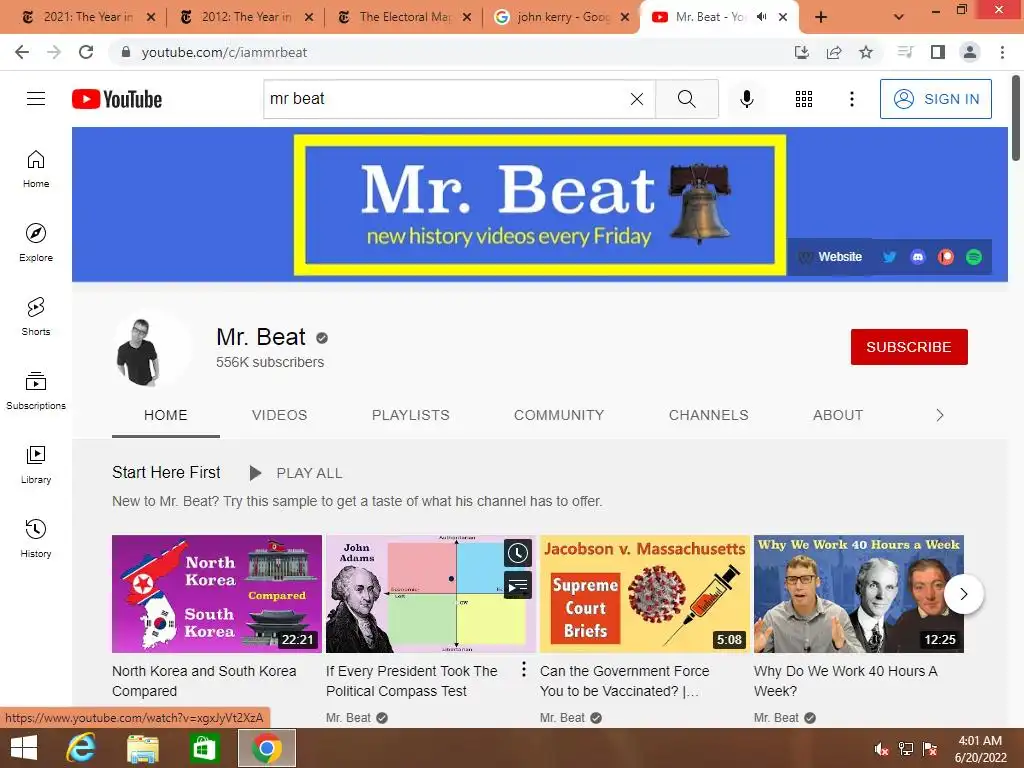
Task: Open YouTube settings three-dot menu in header
Action: click(x=852, y=99)
